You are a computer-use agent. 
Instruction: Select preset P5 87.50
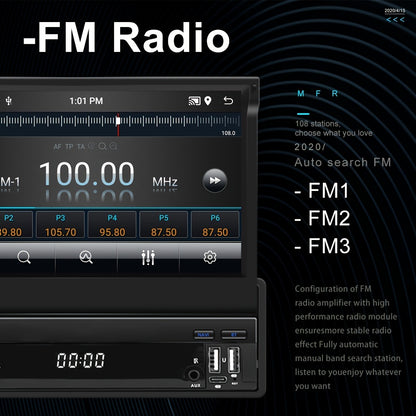(x=164, y=225)
